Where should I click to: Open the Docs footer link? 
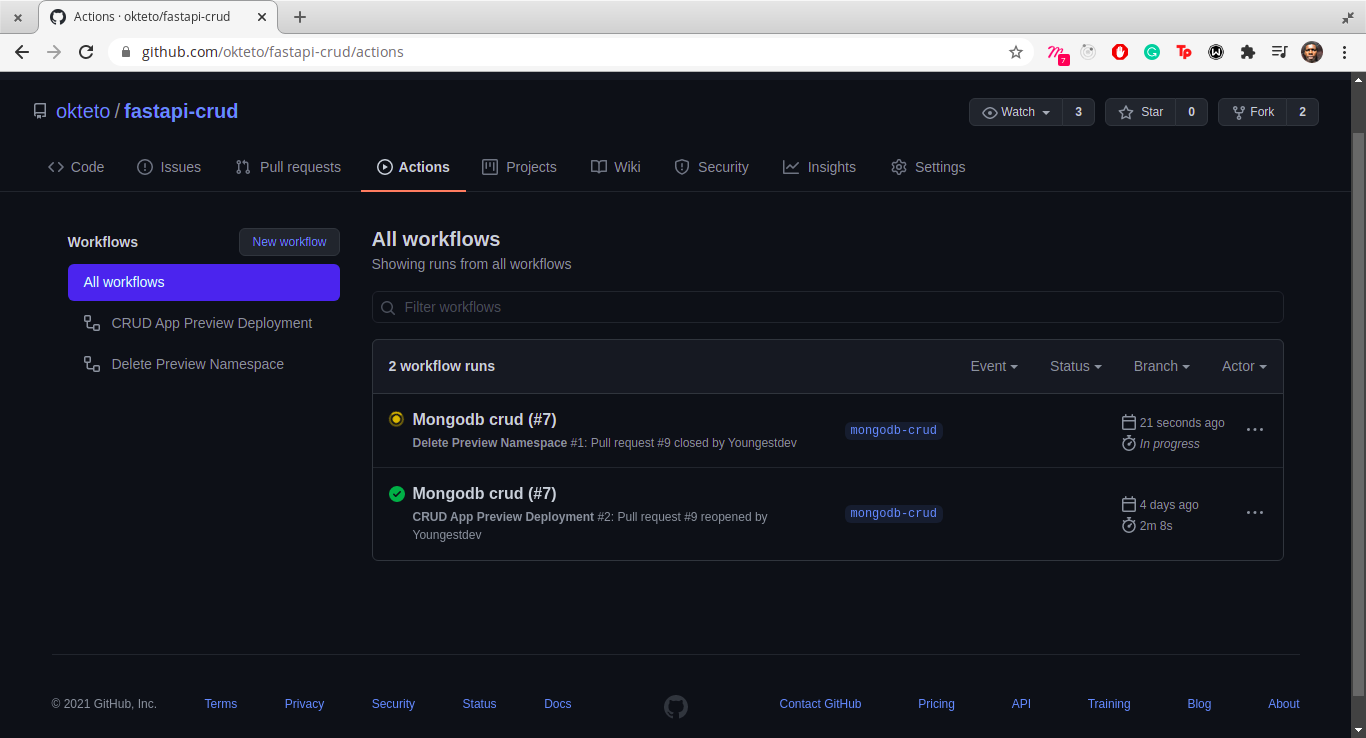tap(558, 704)
